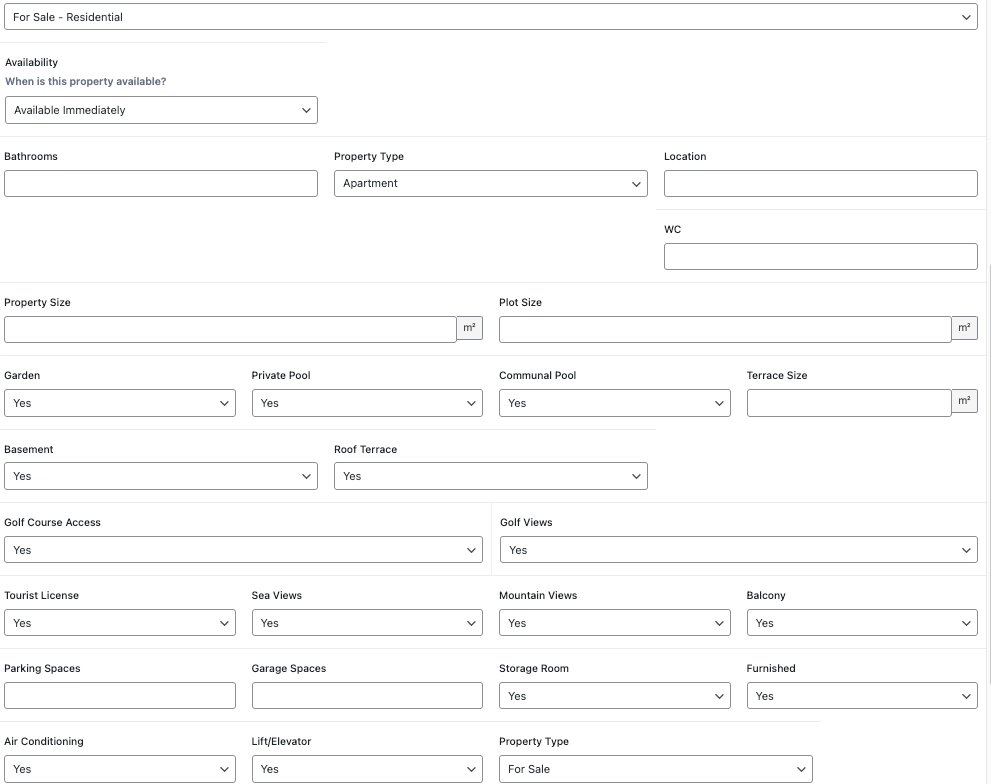The image size is (991, 784).
Task: Expand the Roof Terrace dropdown
Action: pos(490,476)
